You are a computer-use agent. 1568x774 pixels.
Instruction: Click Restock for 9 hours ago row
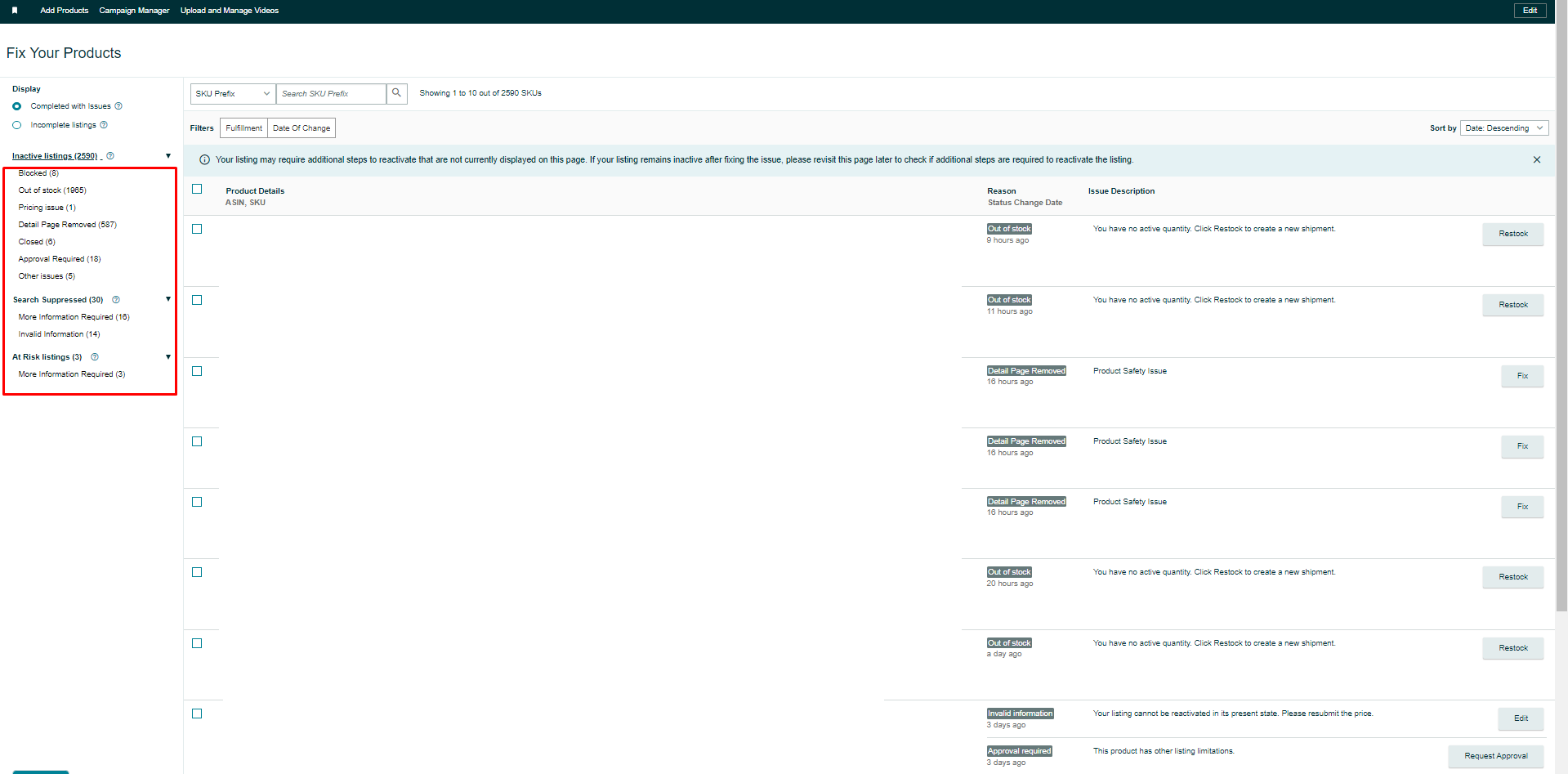(1513, 234)
